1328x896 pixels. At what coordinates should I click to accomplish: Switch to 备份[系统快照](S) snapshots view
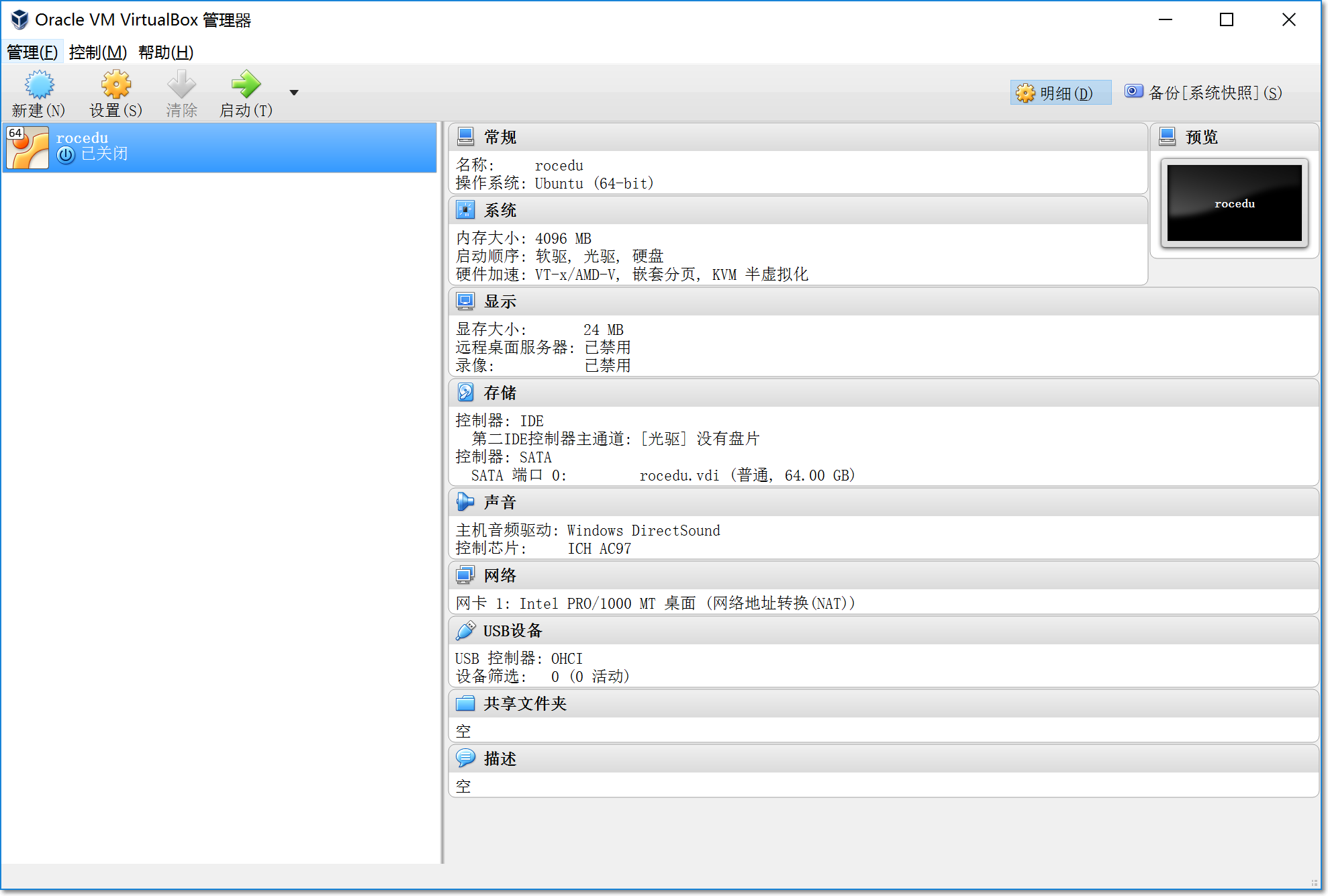(1204, 93)
